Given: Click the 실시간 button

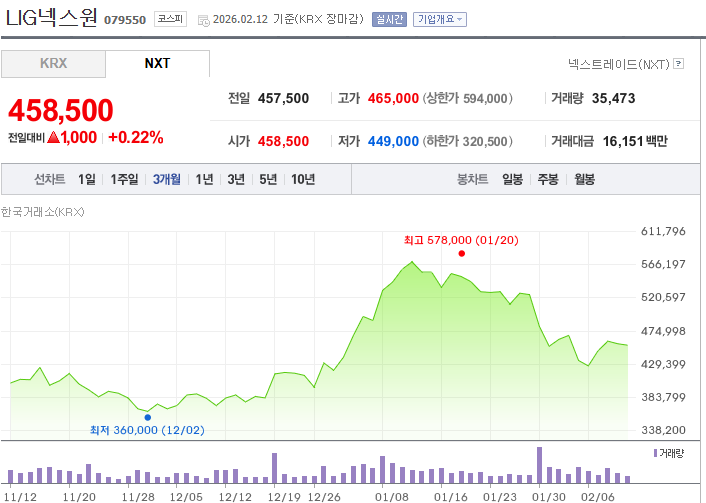Looking at the screenshot, I should click(x=389, y=19).
